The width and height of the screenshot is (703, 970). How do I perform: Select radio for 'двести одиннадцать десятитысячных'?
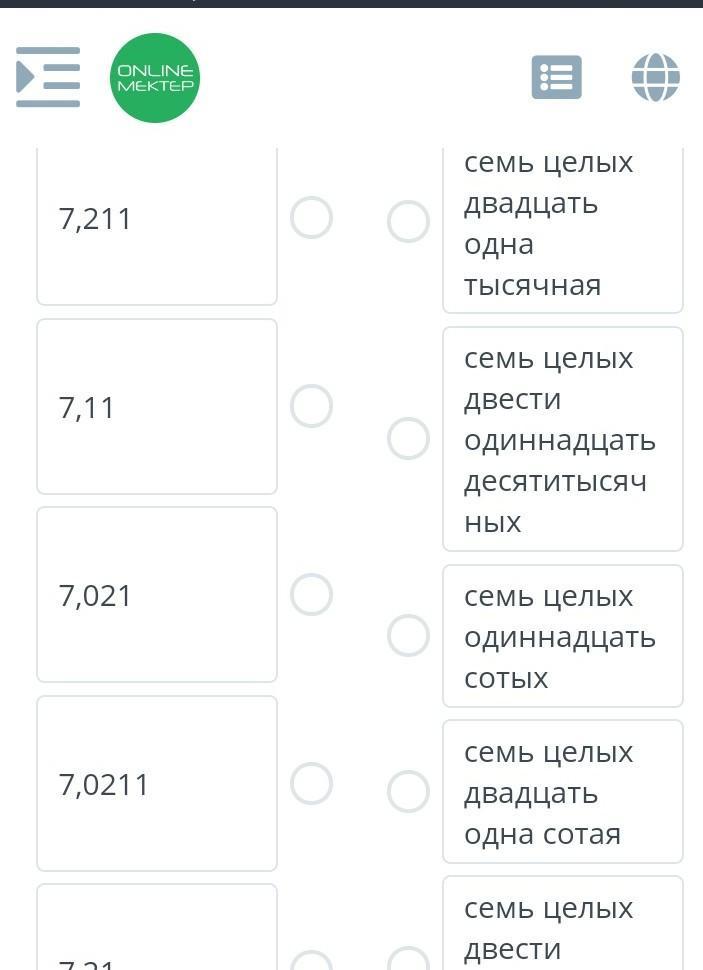408,439
